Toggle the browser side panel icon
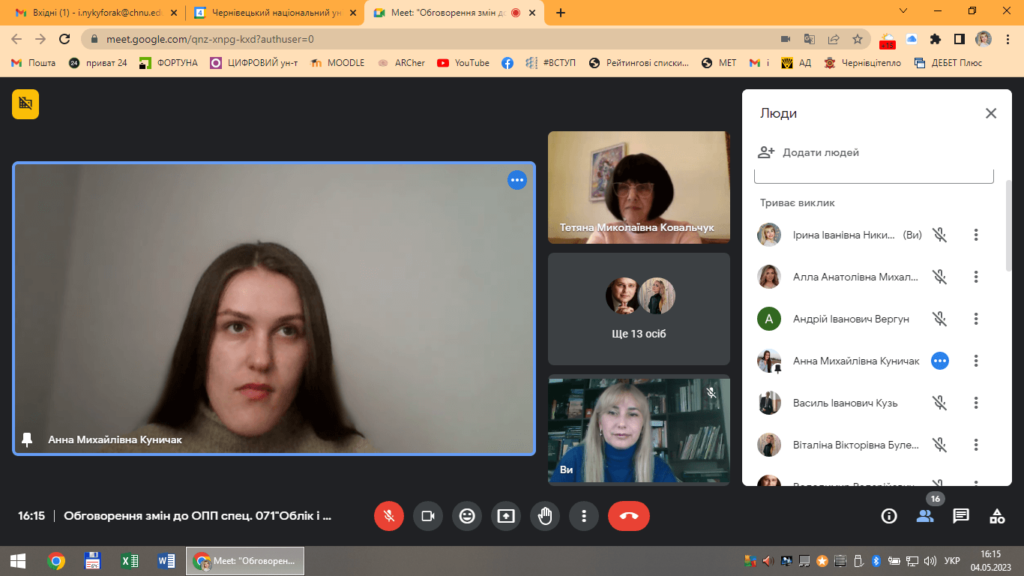Image resolution: width=1024 pixels, height=576 pixels. (959, 39)
